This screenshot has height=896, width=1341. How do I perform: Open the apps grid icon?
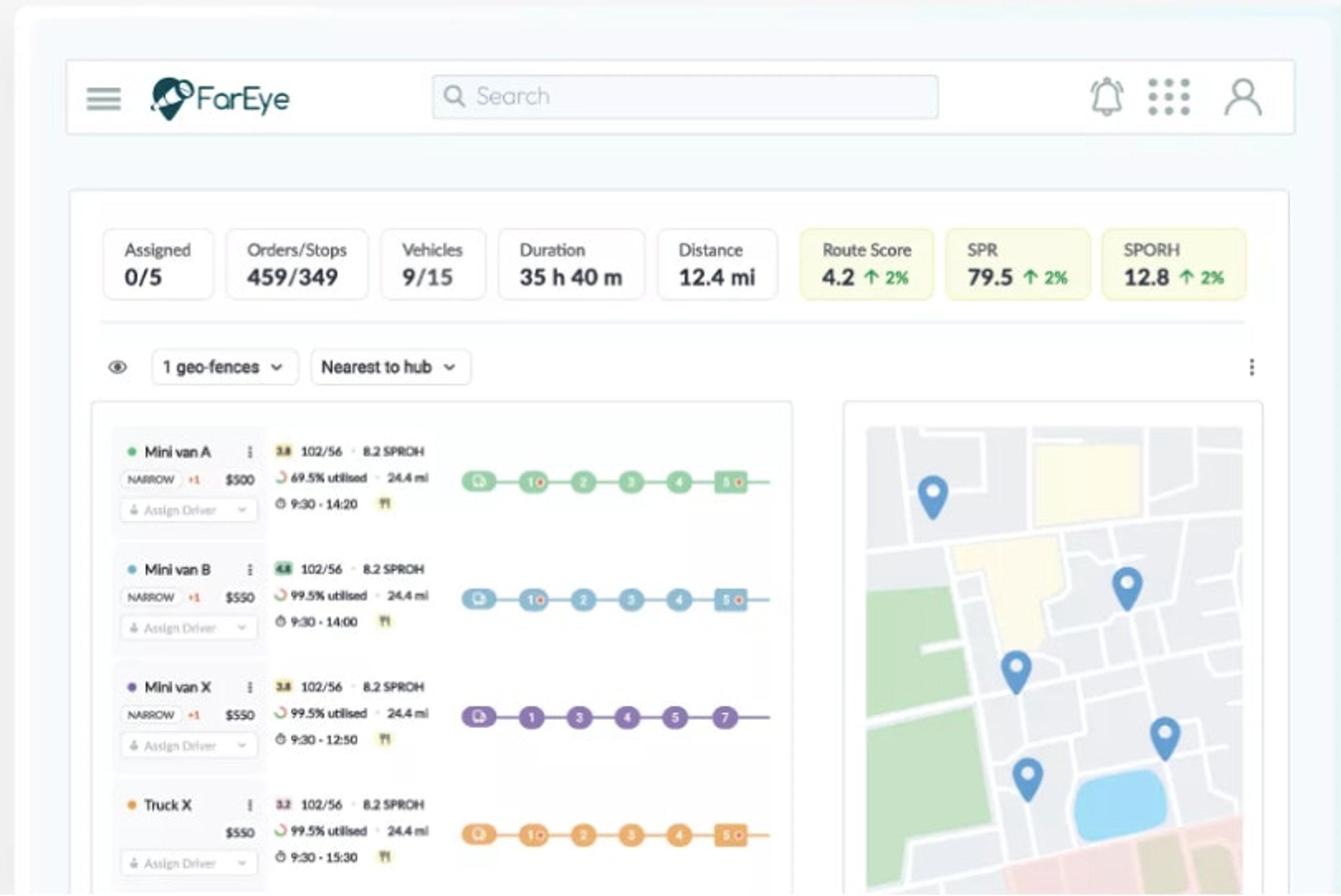click(1168, 97)
